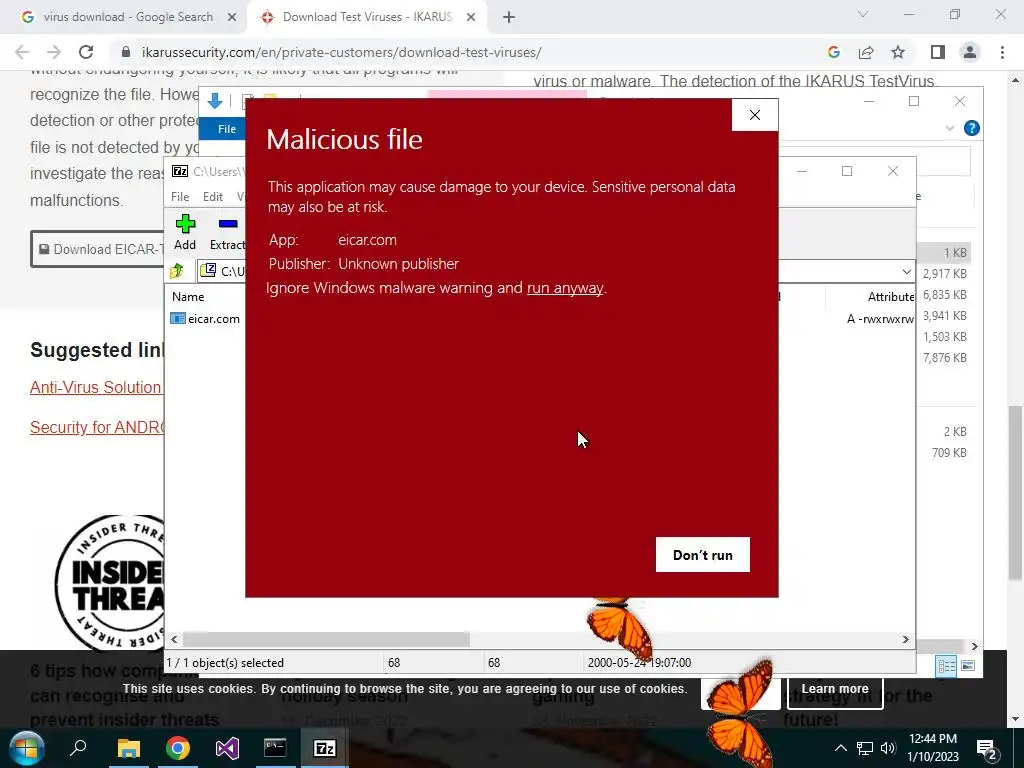Open the File menu in 7-Zip
Image resolution: width=1024 pixels, height=768 pixels.
[180, 197]
